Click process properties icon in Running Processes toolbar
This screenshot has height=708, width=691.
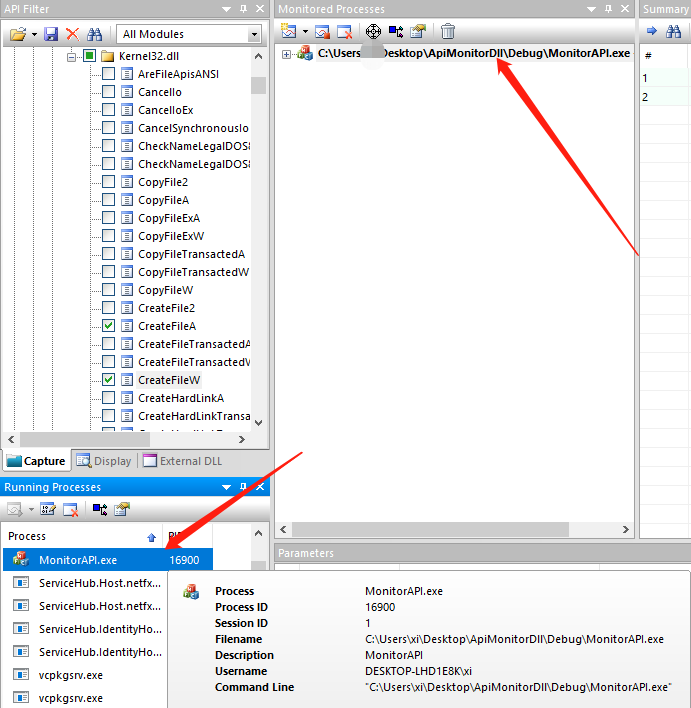point(48,509)
